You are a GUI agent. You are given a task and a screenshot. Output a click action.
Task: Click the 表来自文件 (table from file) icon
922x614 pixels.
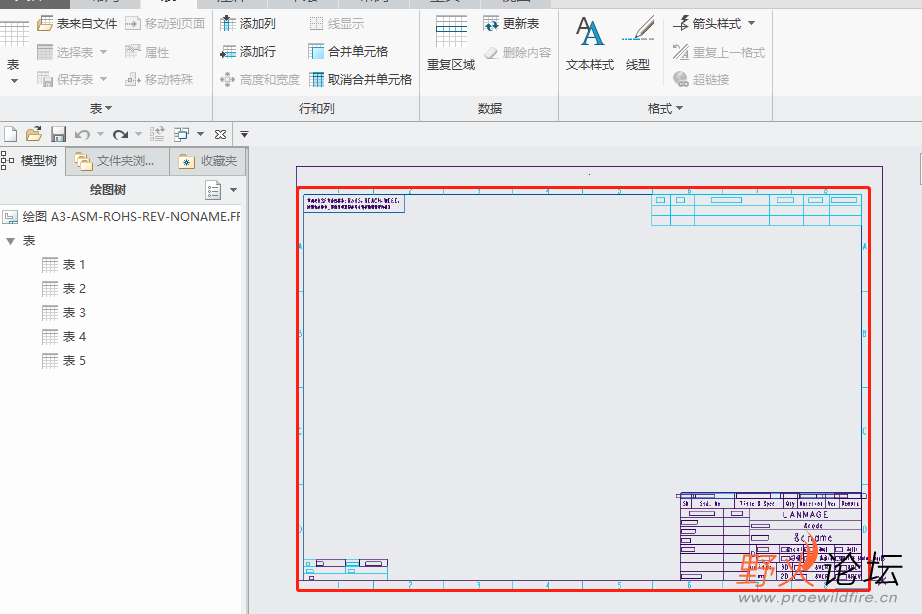pos(45,24)
